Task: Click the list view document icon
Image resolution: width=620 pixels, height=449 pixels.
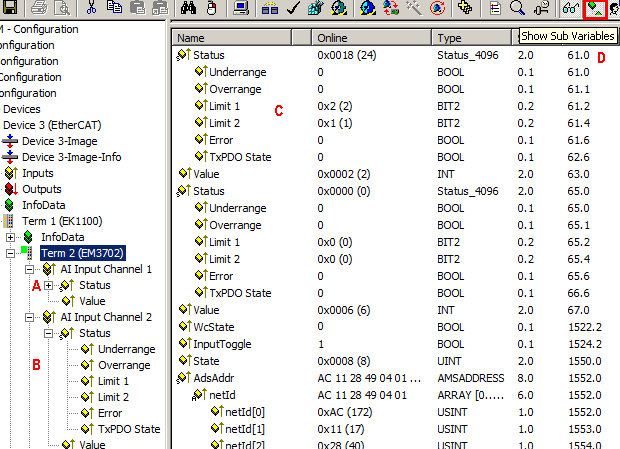Action: pos(495,7)
